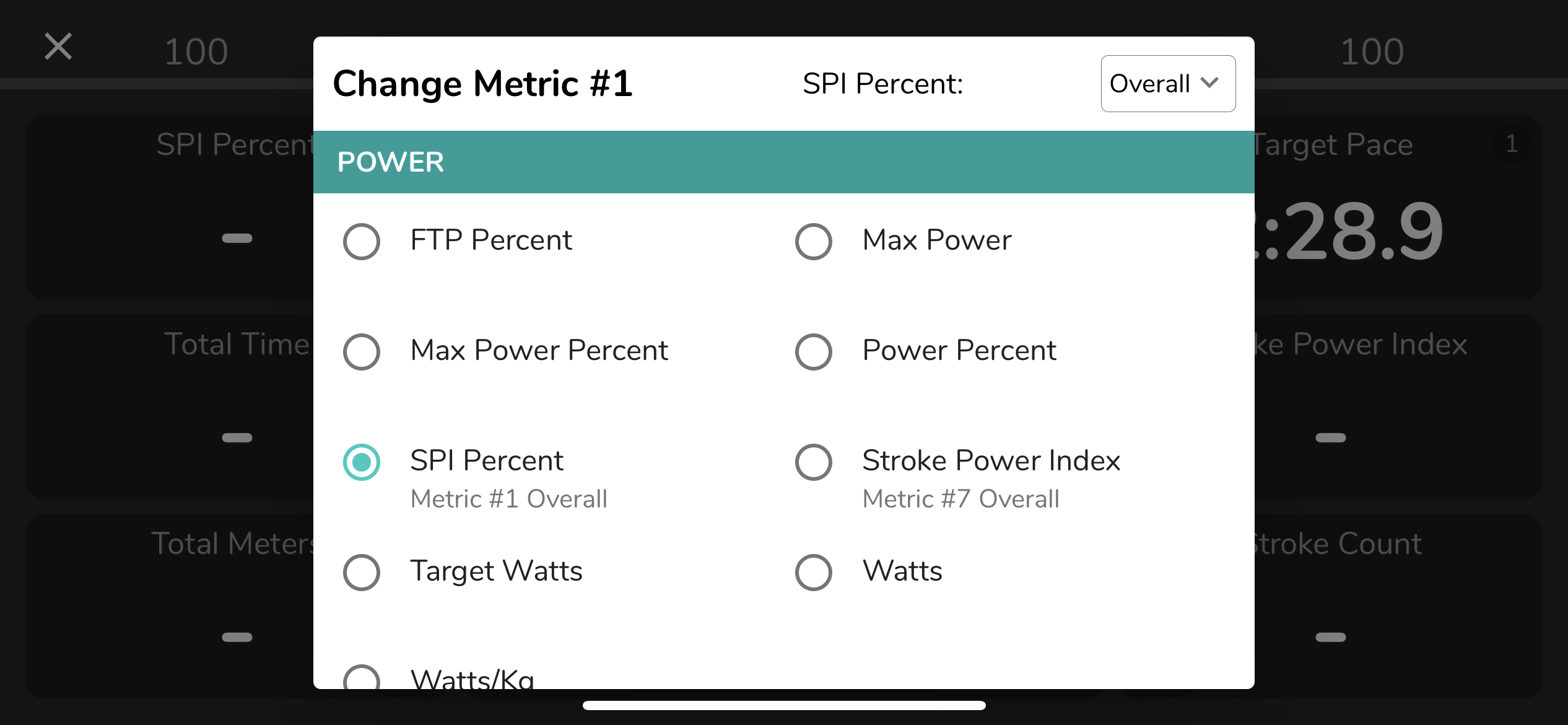This screenshot has width=1568, height=725.
Task: Select the Power Percent option
Action: [813, 351]
